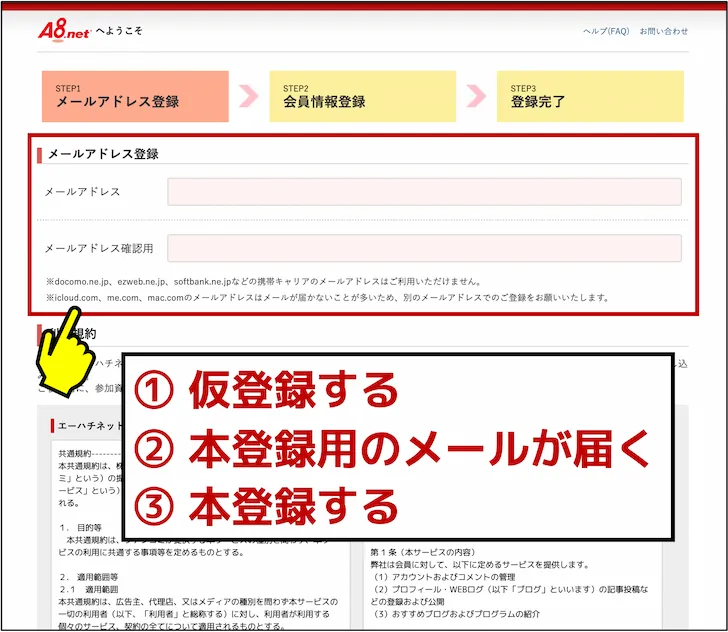Viewport: 728px width, 632px height.
Task: Click the 2. 適用範囲等 terms heading
Action: pyautogui.click(x=89, y=577)
